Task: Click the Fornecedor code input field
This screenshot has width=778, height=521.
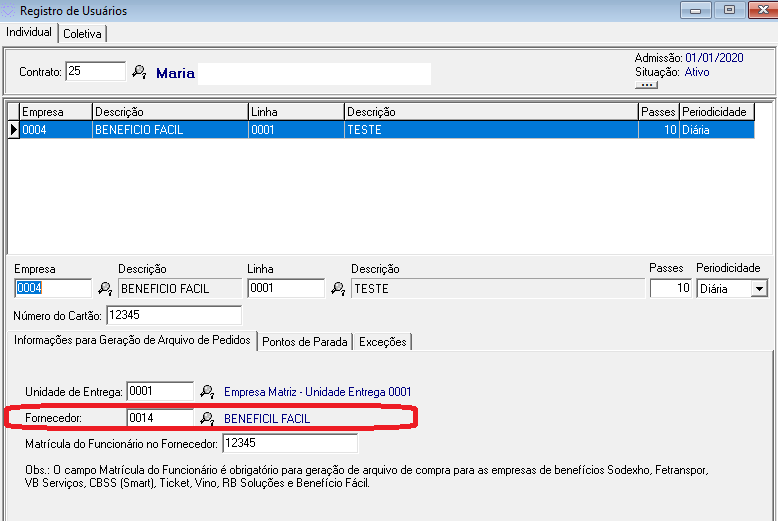Action: pos(159,418)
